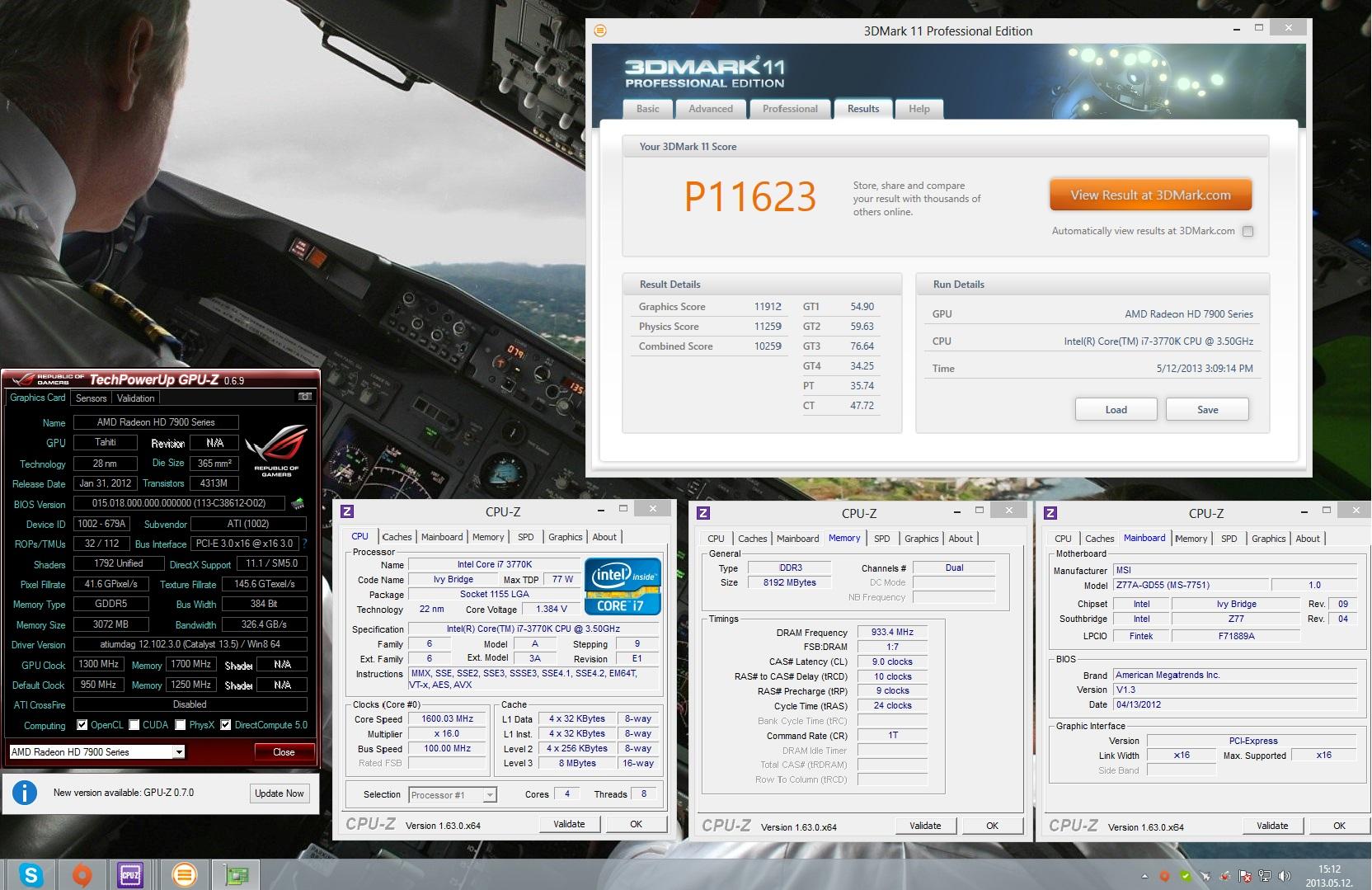Click the Graphics Score value 11912
Screen dimensions: 1372x890
[768, 307]
